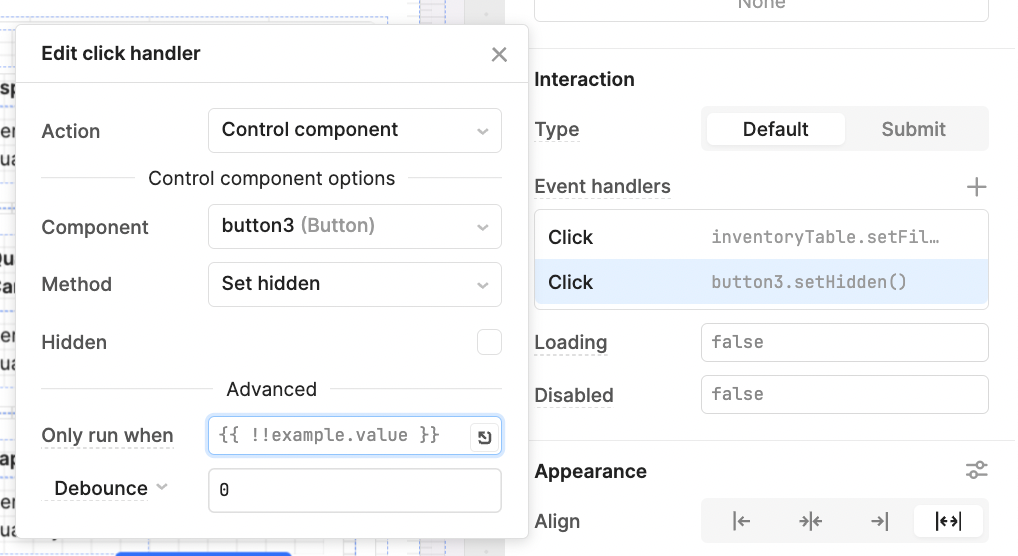Select align right icon
The width and height of the screenshot is (1018, 556).
[x=879, y=521]
